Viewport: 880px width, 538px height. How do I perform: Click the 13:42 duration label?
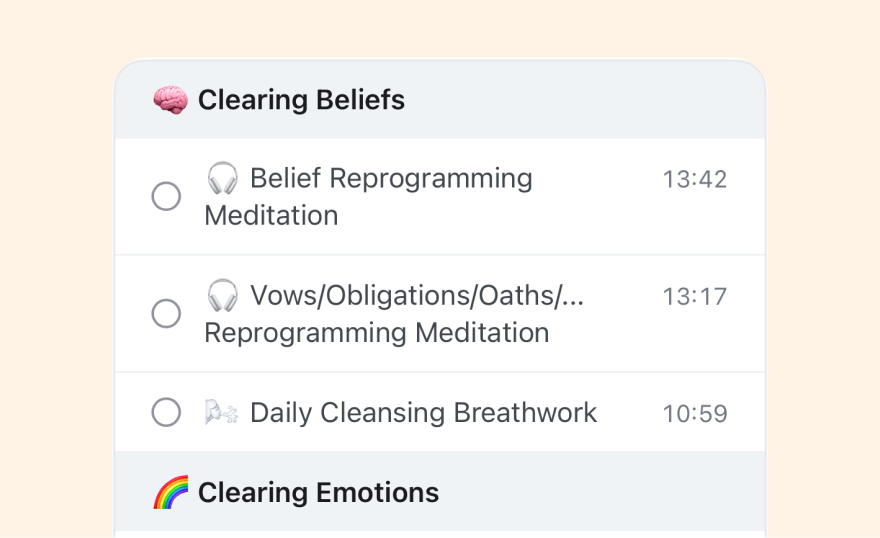point(694,180)
